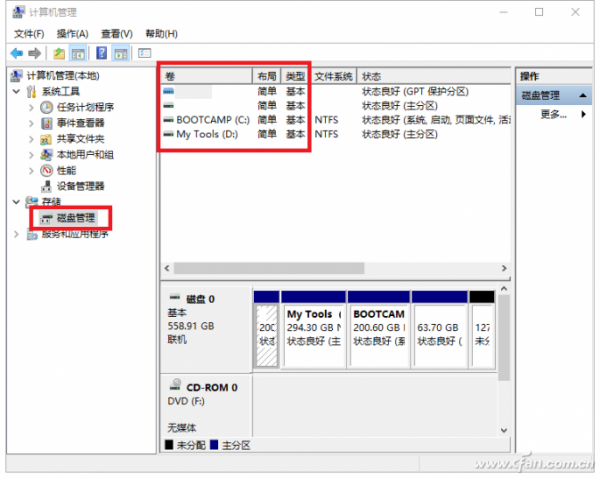The image size is (600, 478).
Task: Open the 文件(F) menu
Action: (30, 34)
